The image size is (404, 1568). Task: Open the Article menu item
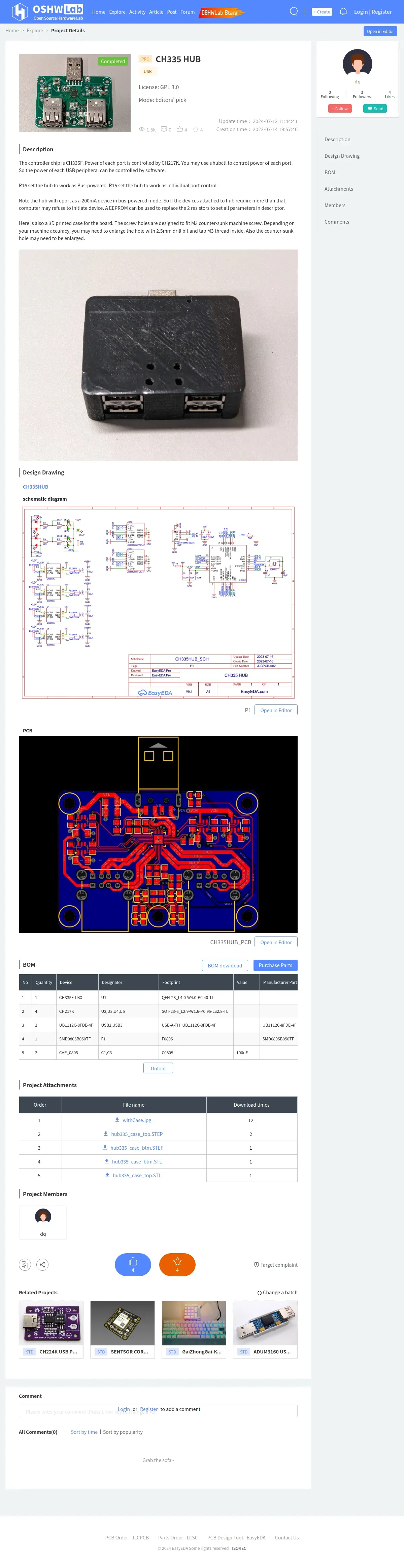coord(156,11)
